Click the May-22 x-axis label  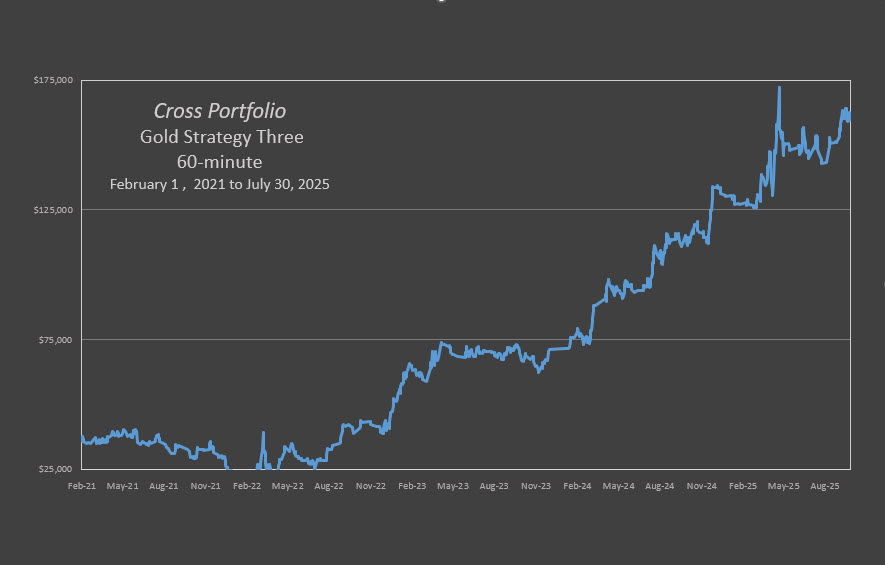[x=287, y=486]
